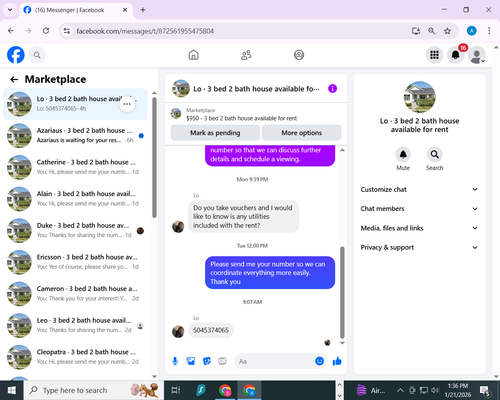Image resolution: width=500 pixels, height=400 pixels.
Task: Expand Customize chat section
Action: click(419, 189)
